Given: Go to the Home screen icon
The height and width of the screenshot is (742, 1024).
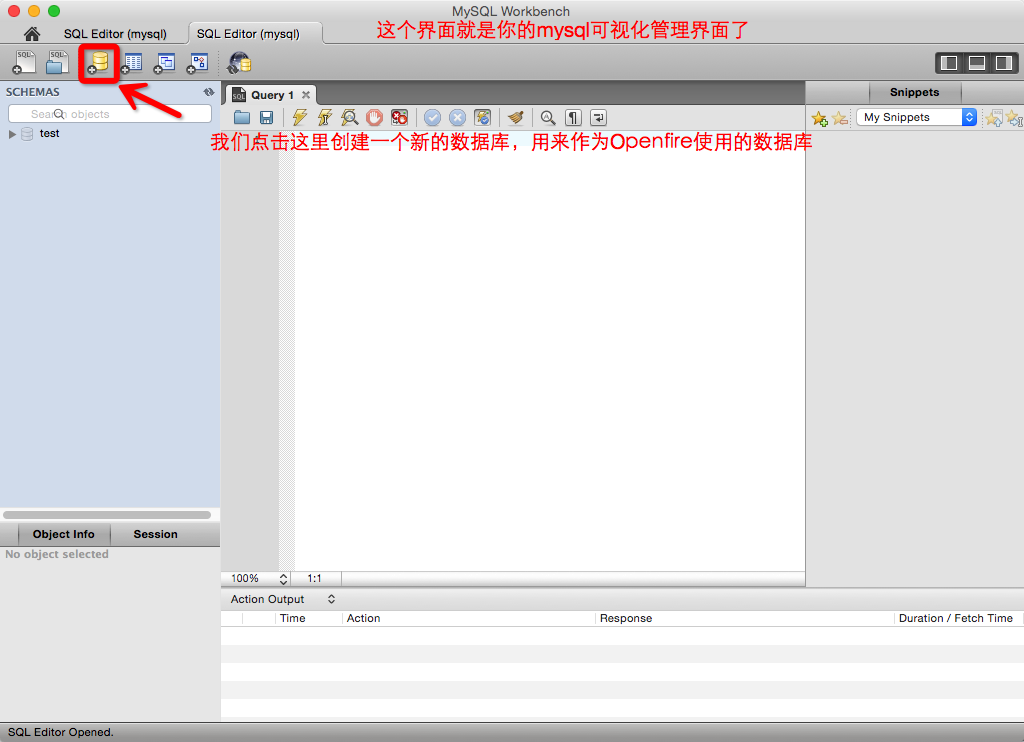Looking at the screenshot, I should click(31, 33).
